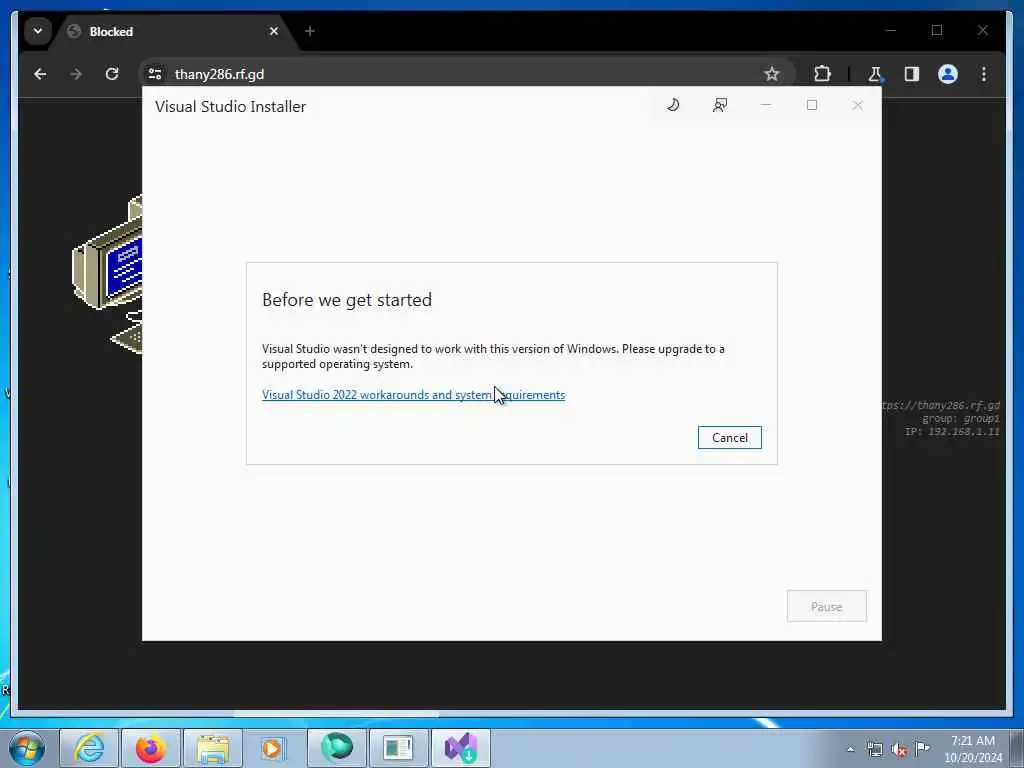This screenshot has width=1024, height=768.
Task: Select the Blocked browser tab
Action: pos(173,31)
